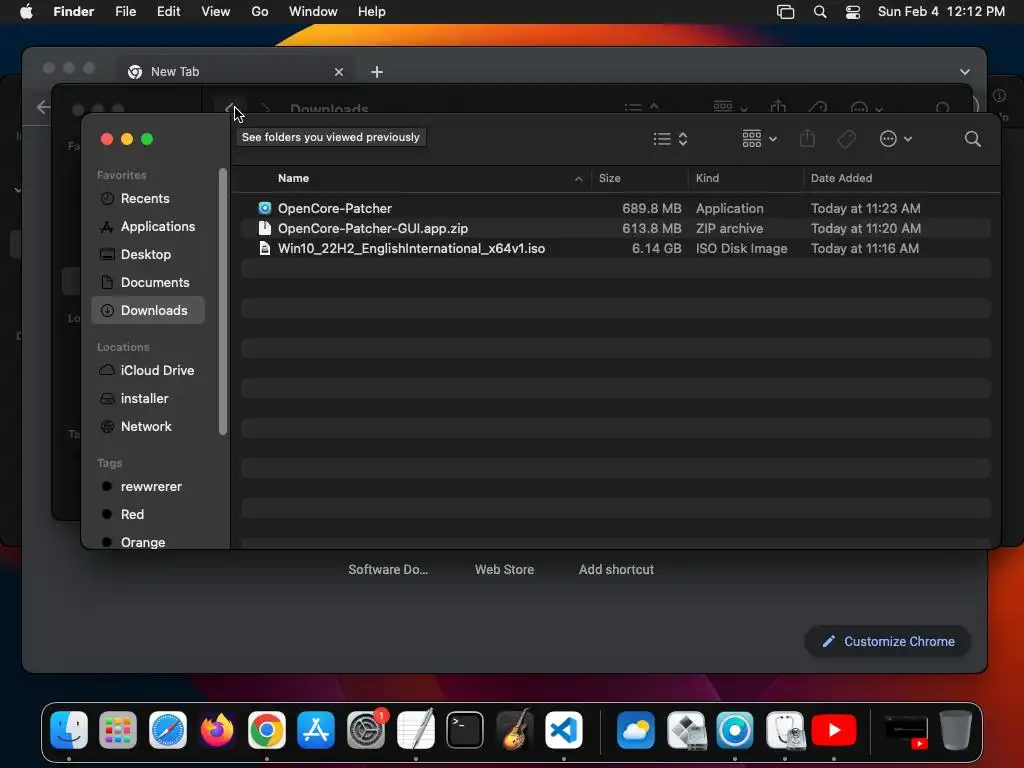Image resolution: width=1024 pixels, height=768 pixels.
Task: Click the Share toolbar icon in Finder
Action: pyautogui.click(x=807, y=138)
